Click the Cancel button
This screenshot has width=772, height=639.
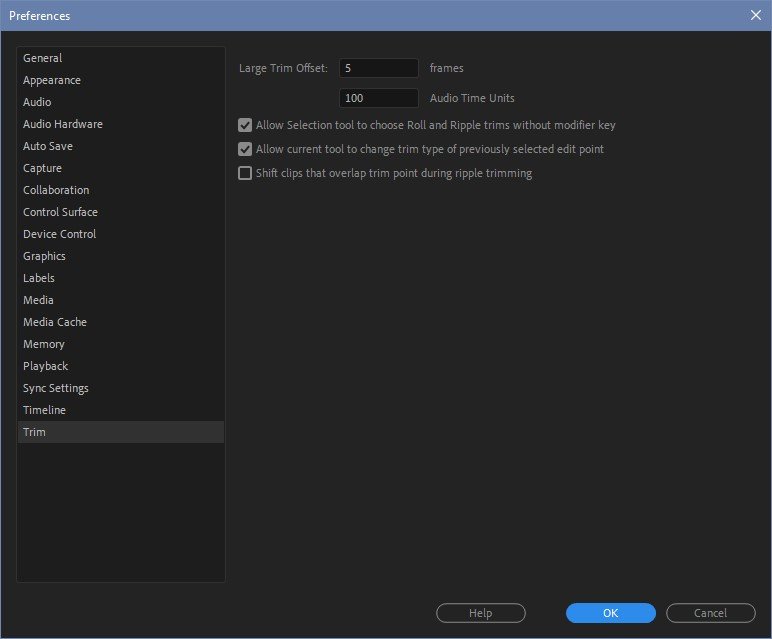(x=710, y=613)
